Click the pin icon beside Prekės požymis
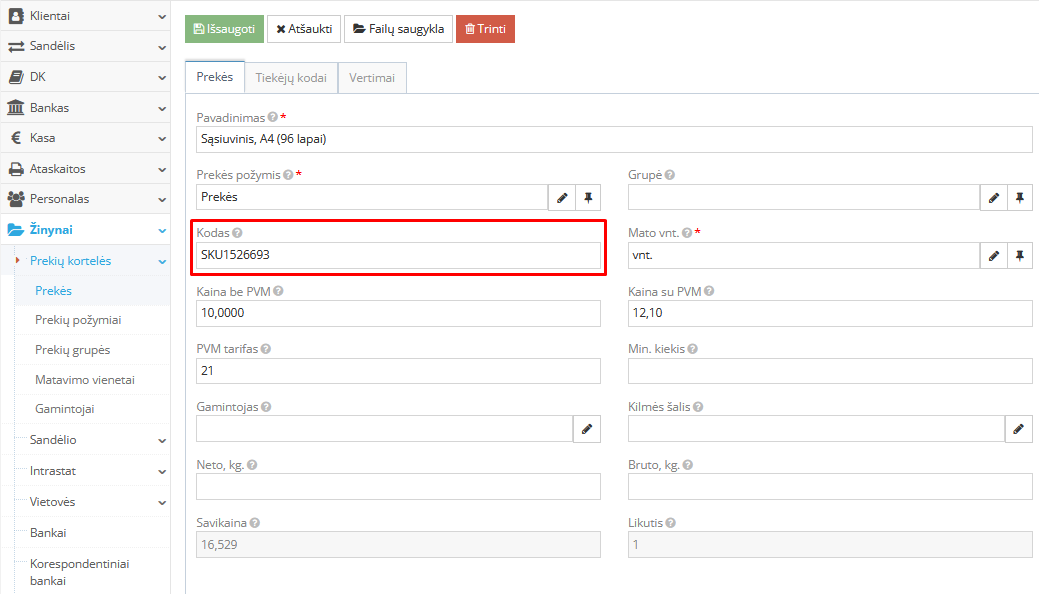 [x=588, y=198]
